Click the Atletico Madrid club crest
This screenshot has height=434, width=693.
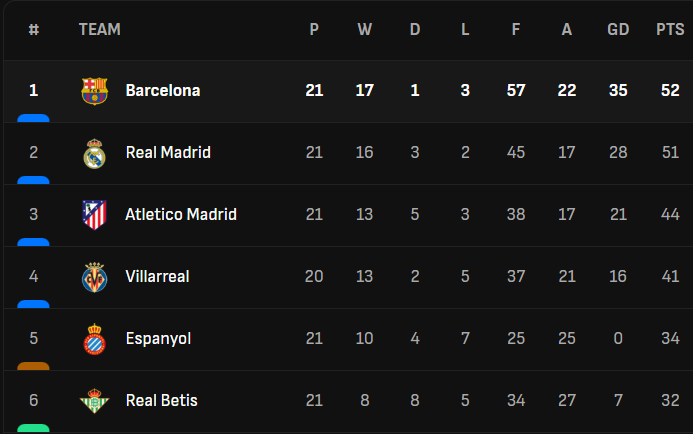click(94, 215)
